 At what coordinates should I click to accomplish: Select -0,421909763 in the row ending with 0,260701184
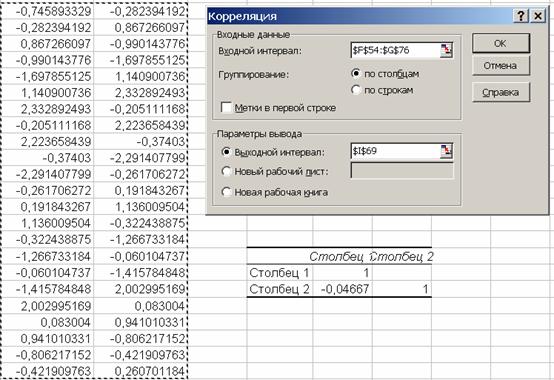tap(48, 371)
